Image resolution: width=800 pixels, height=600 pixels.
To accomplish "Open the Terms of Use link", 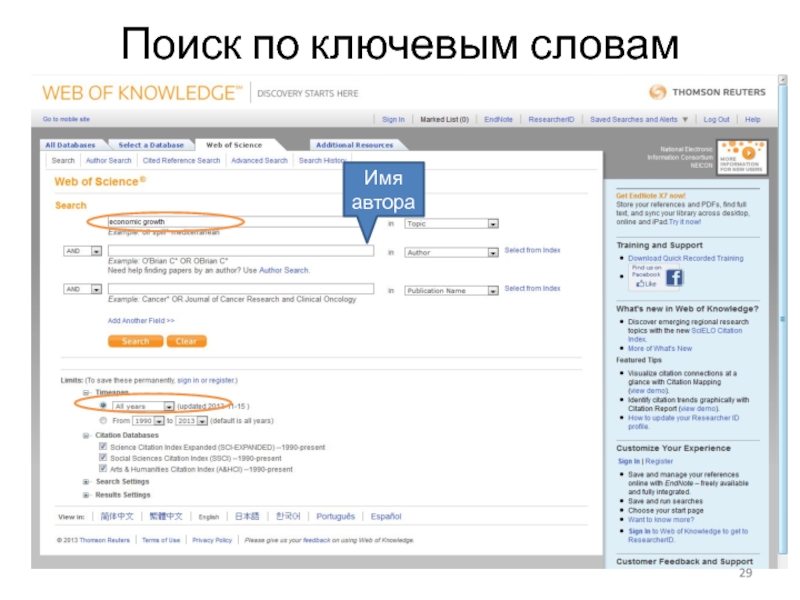I will click(161, 540).
